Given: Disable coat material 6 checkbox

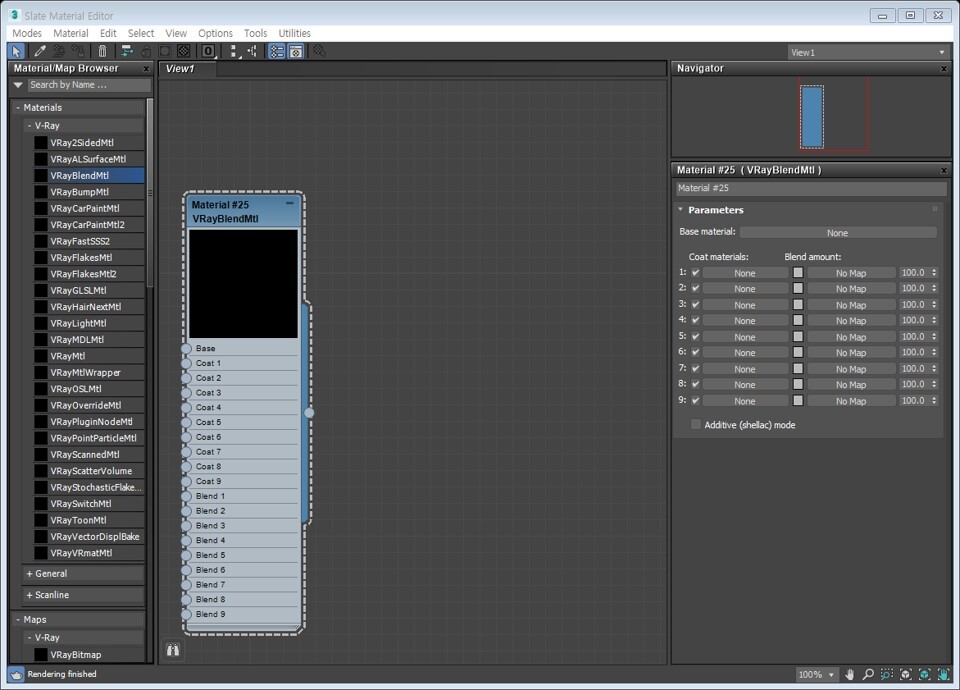Looking at the screenshot, I should pyautogui.click(x=696, y=352).
